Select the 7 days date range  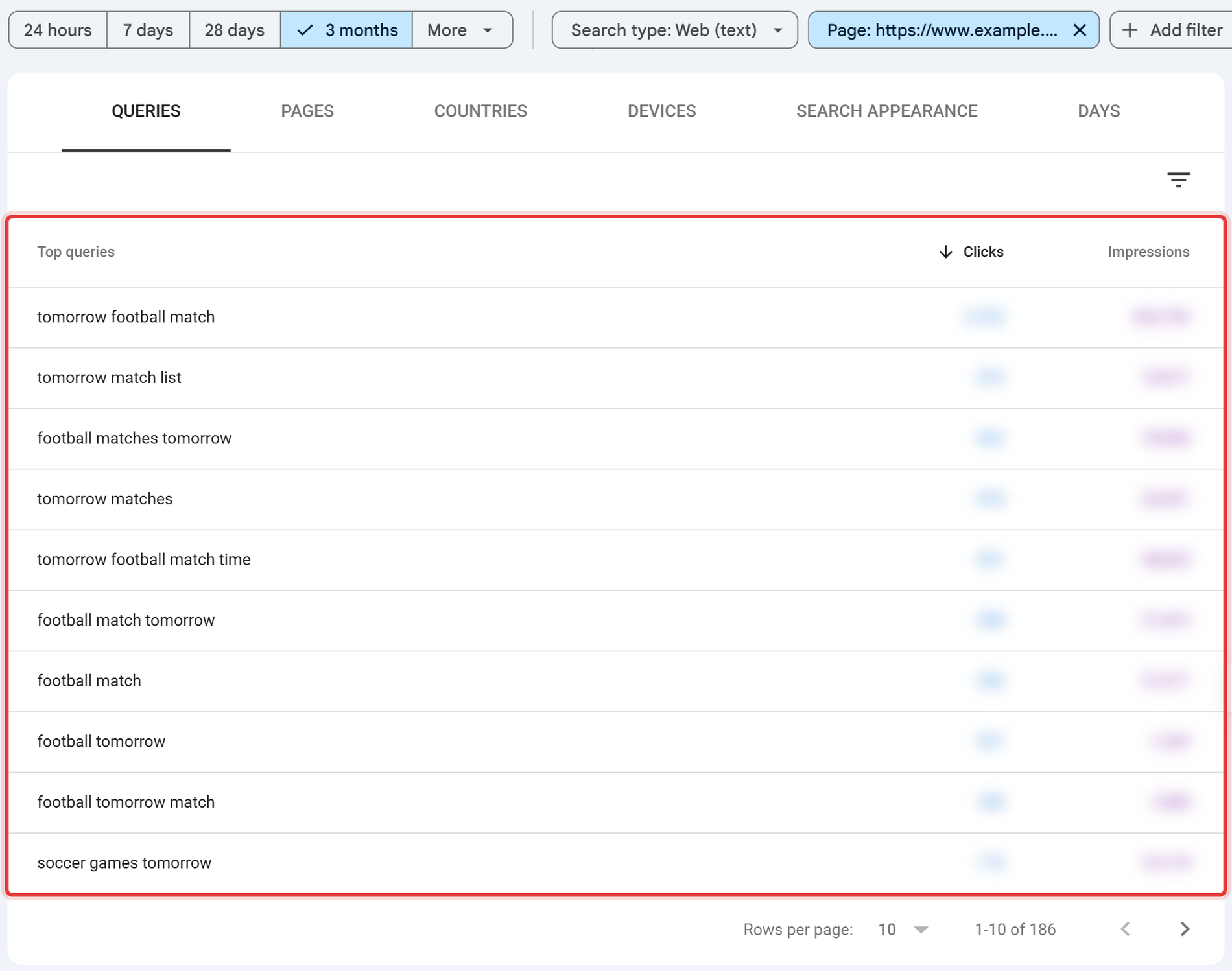point(148,30)
